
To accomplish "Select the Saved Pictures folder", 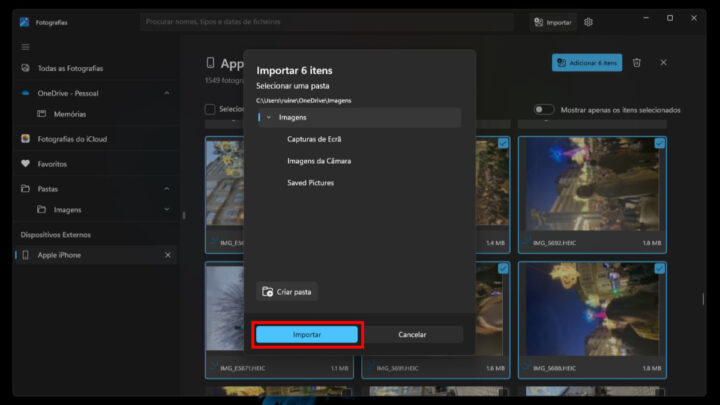I will point(310,183).
